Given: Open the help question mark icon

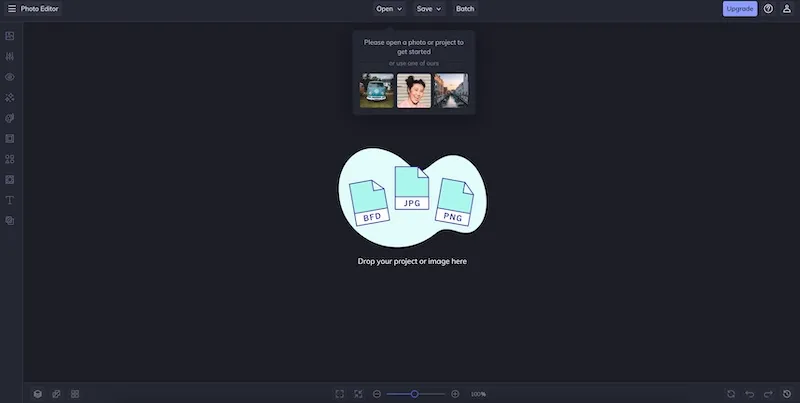Looking at the screenshot, I should [768, 9].
